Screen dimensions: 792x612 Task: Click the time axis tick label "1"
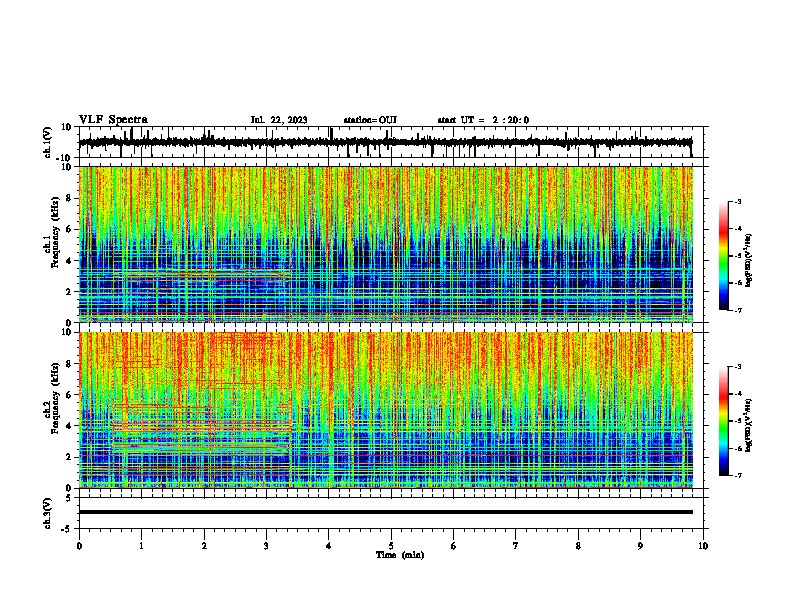pos(141,546)
